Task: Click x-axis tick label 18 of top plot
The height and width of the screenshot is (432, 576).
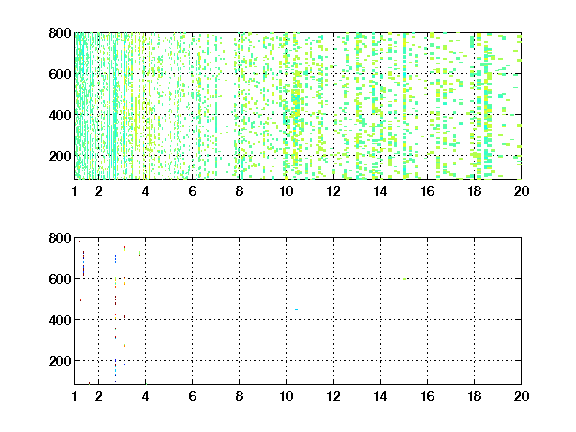Action: point(475,191)
